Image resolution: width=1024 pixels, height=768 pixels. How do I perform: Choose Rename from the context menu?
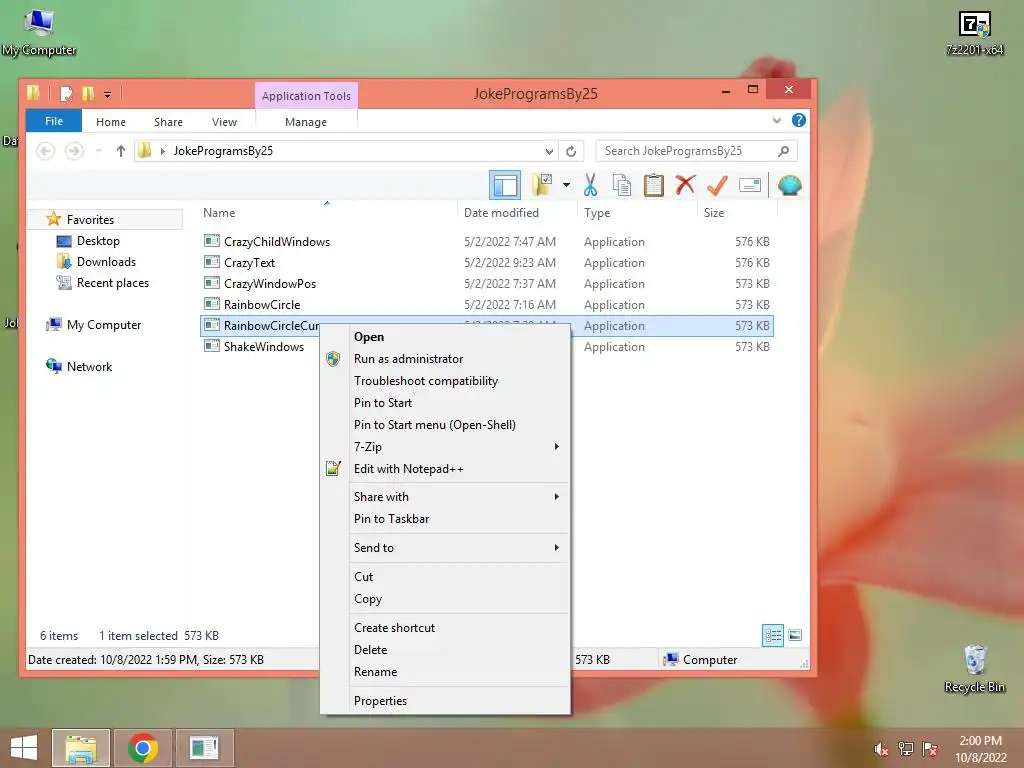(445, 672)
